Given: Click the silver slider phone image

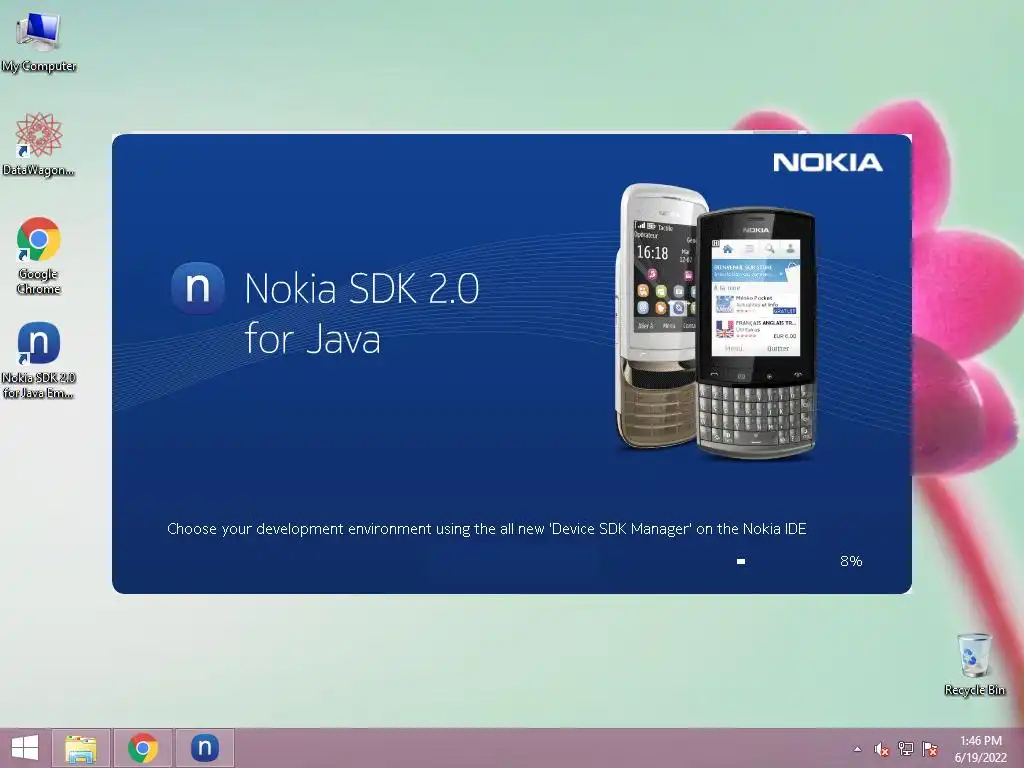Looking at the screenshot, I should tap(656, 316).
